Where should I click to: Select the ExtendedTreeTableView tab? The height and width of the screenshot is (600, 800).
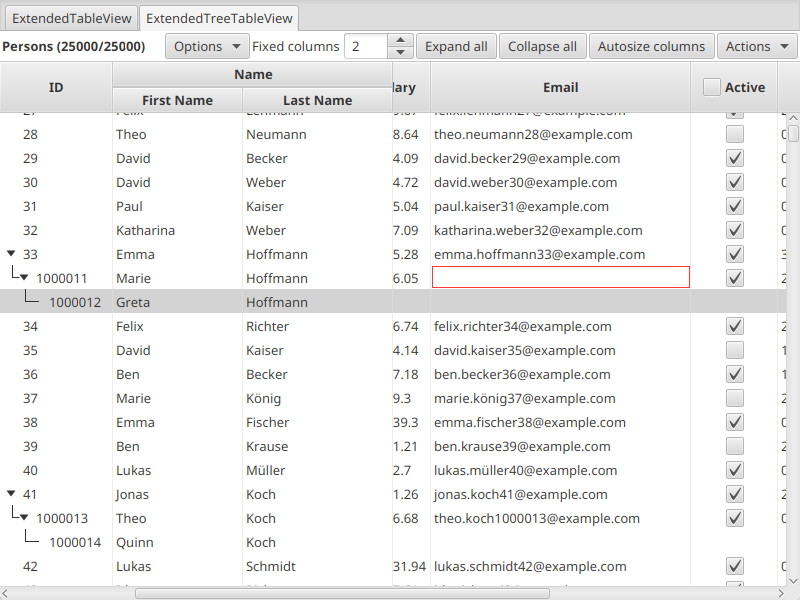pos(219,18)
